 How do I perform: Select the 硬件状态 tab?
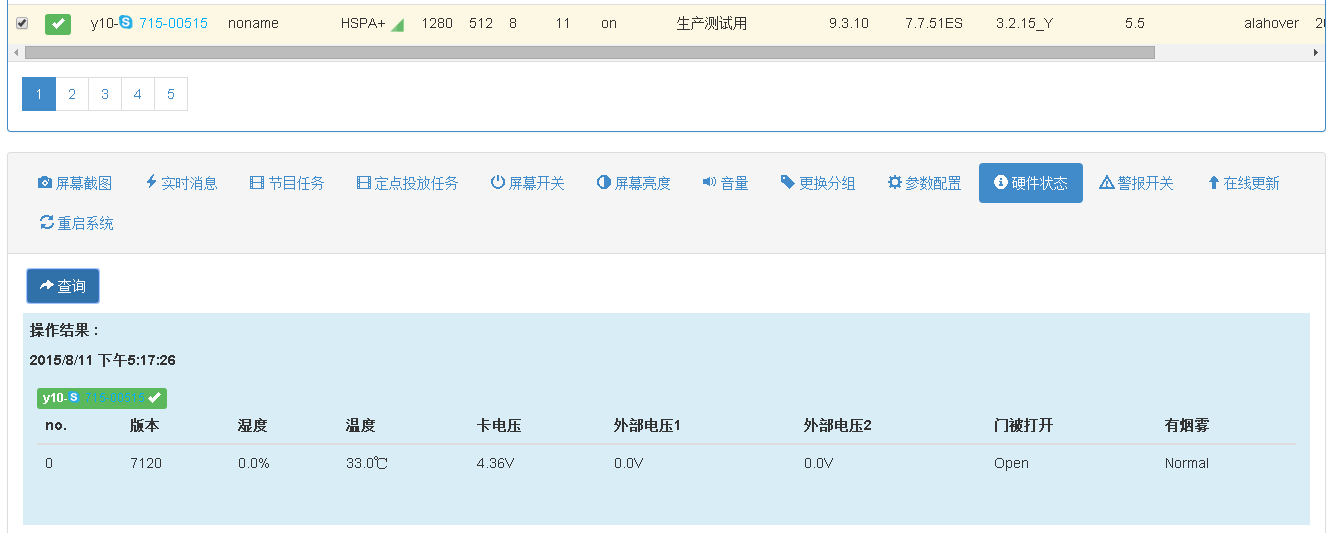(1031, 183)
